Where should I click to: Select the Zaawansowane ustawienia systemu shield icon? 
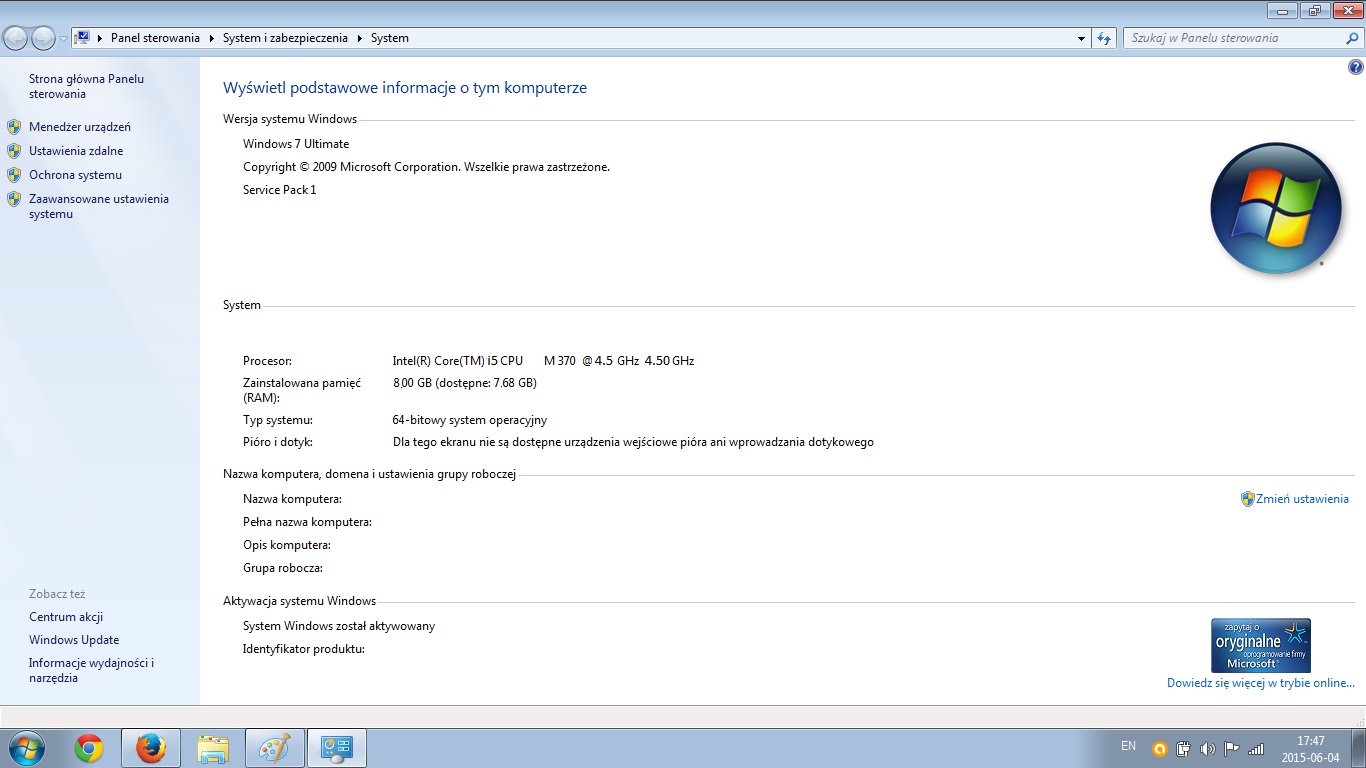14,199
